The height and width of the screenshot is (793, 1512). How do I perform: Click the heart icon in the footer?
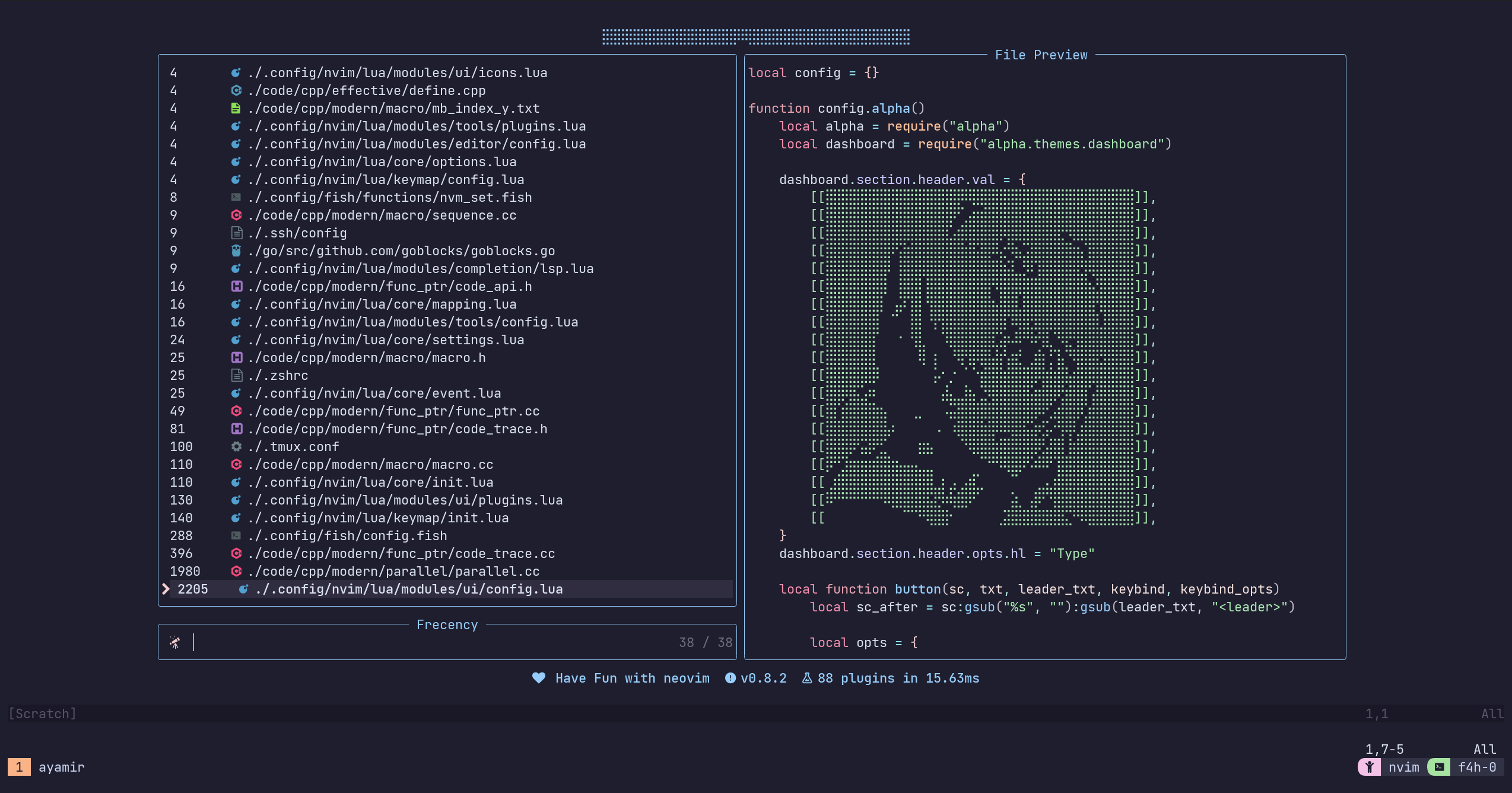[538, 678]
